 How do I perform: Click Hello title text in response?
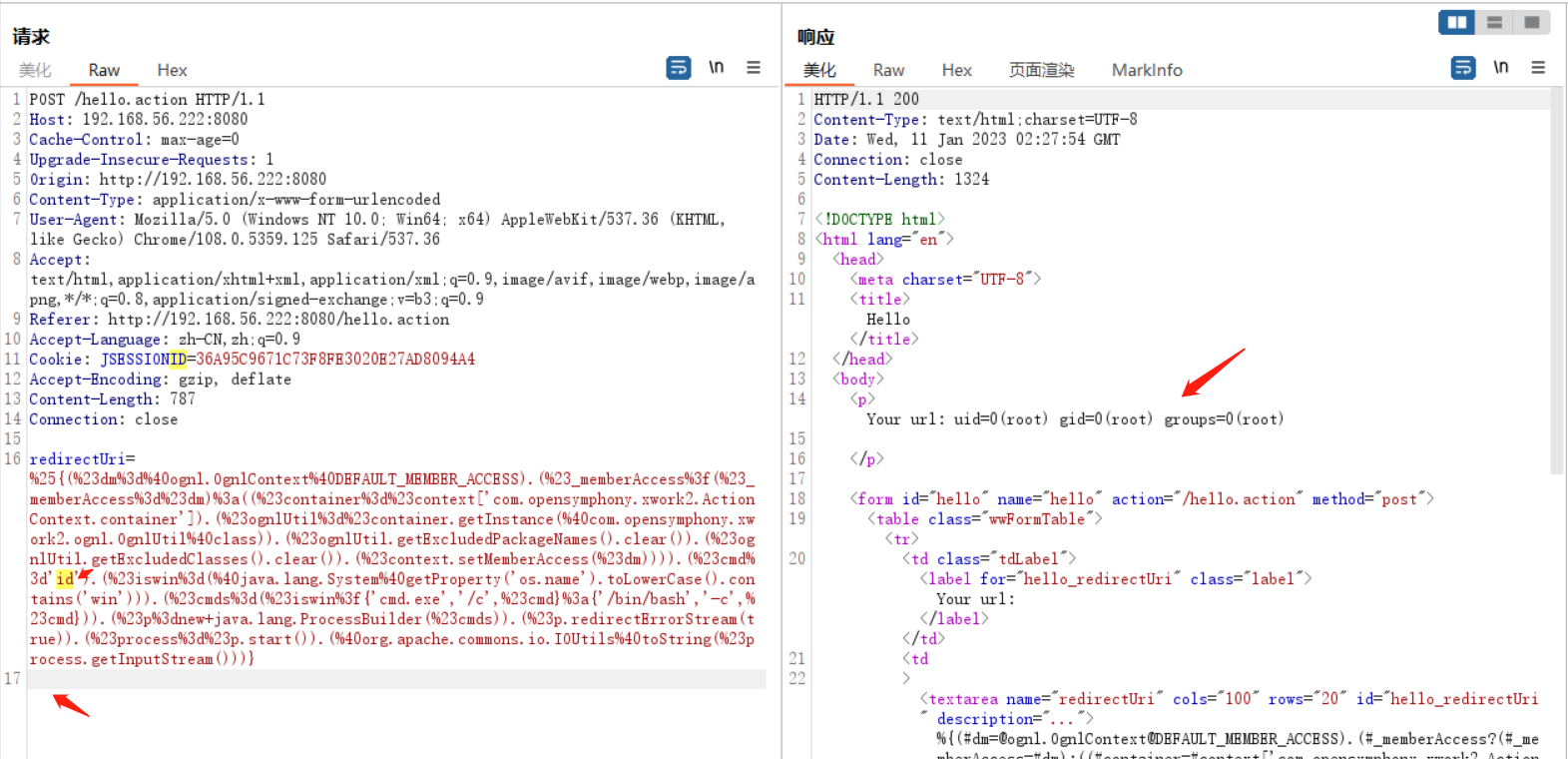888,320
